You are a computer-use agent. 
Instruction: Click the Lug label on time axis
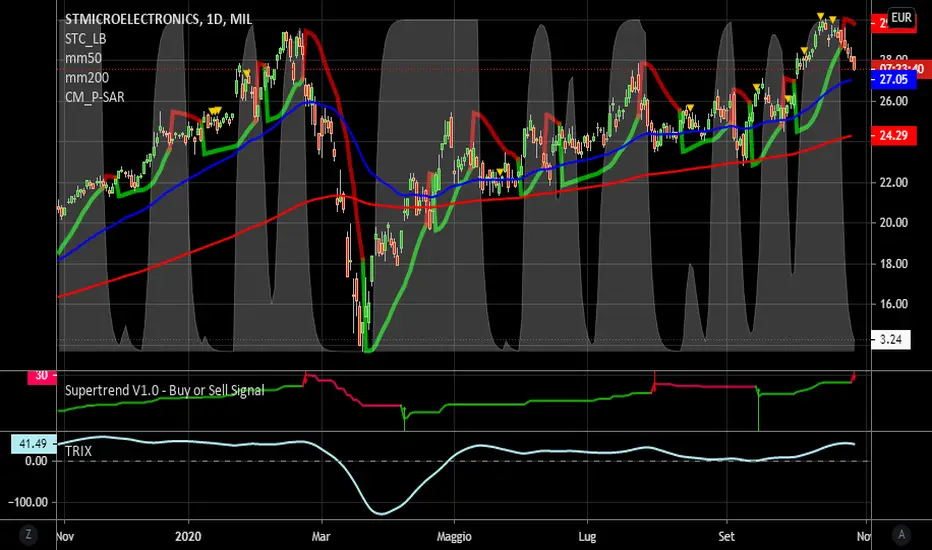[587, 537]
